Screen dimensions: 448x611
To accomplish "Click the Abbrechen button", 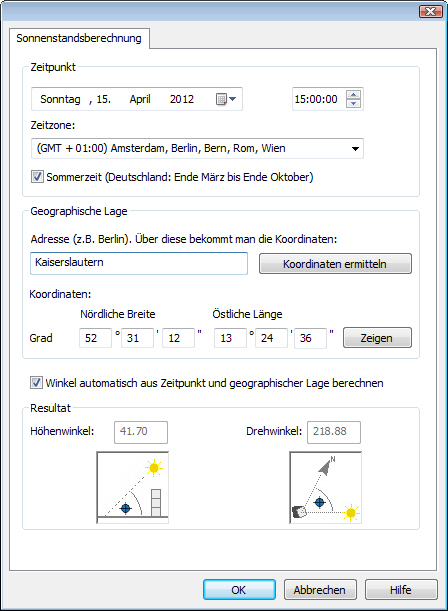I will pyautogui.click(x=320, y=590).
